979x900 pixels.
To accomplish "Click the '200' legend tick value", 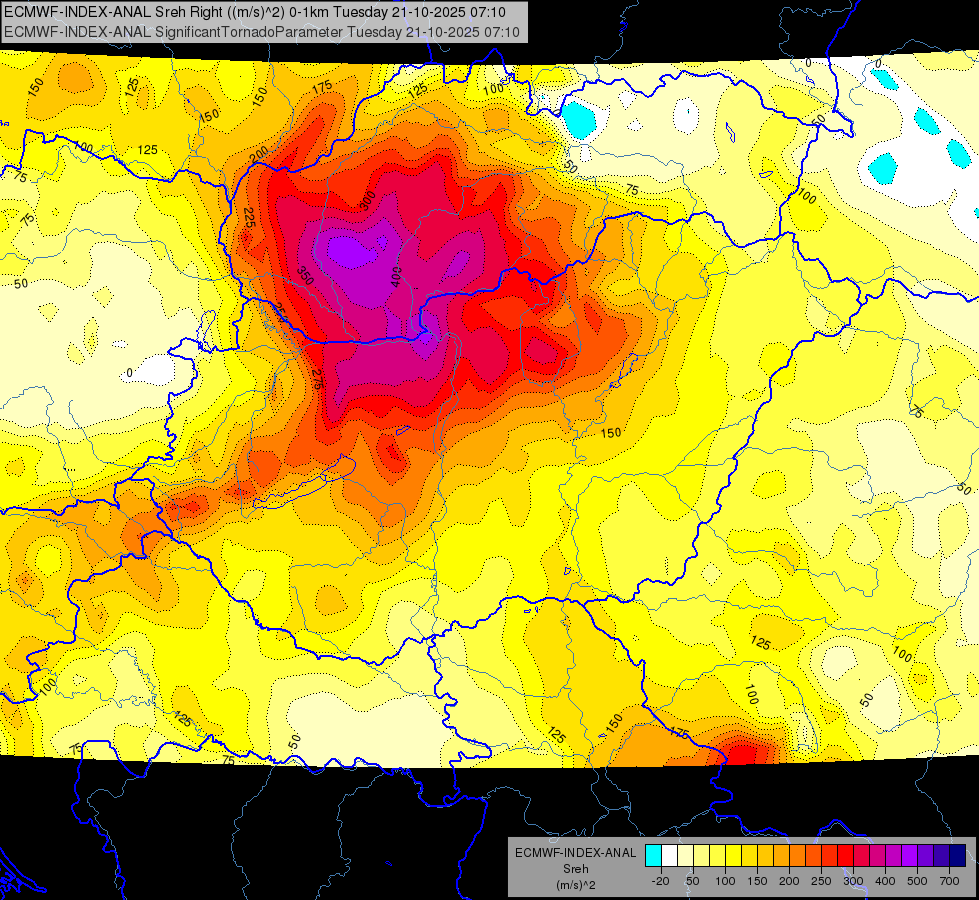I will tap(789, 881).
